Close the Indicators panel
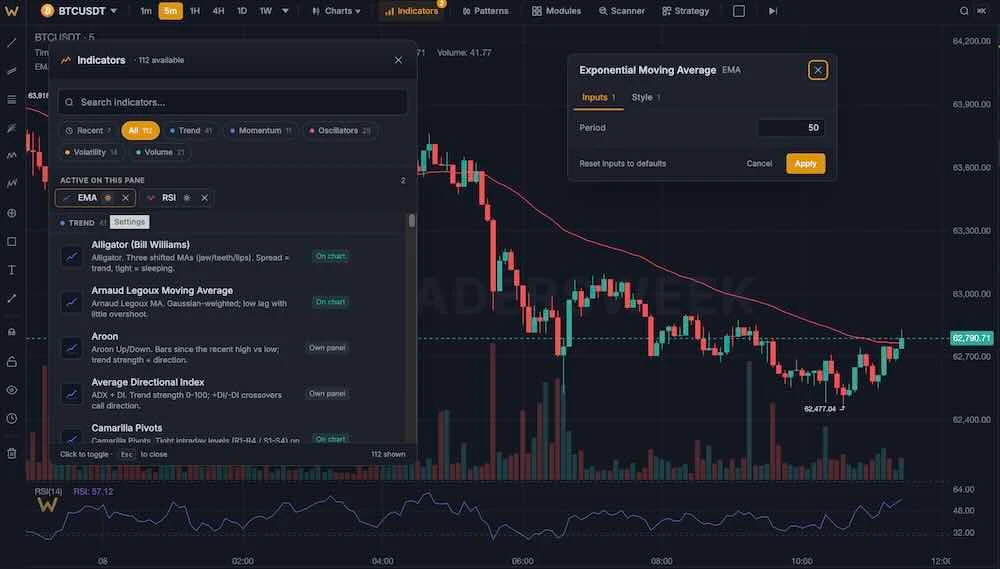The width and height of the screenshot is (1000, 569). point(398,60)
